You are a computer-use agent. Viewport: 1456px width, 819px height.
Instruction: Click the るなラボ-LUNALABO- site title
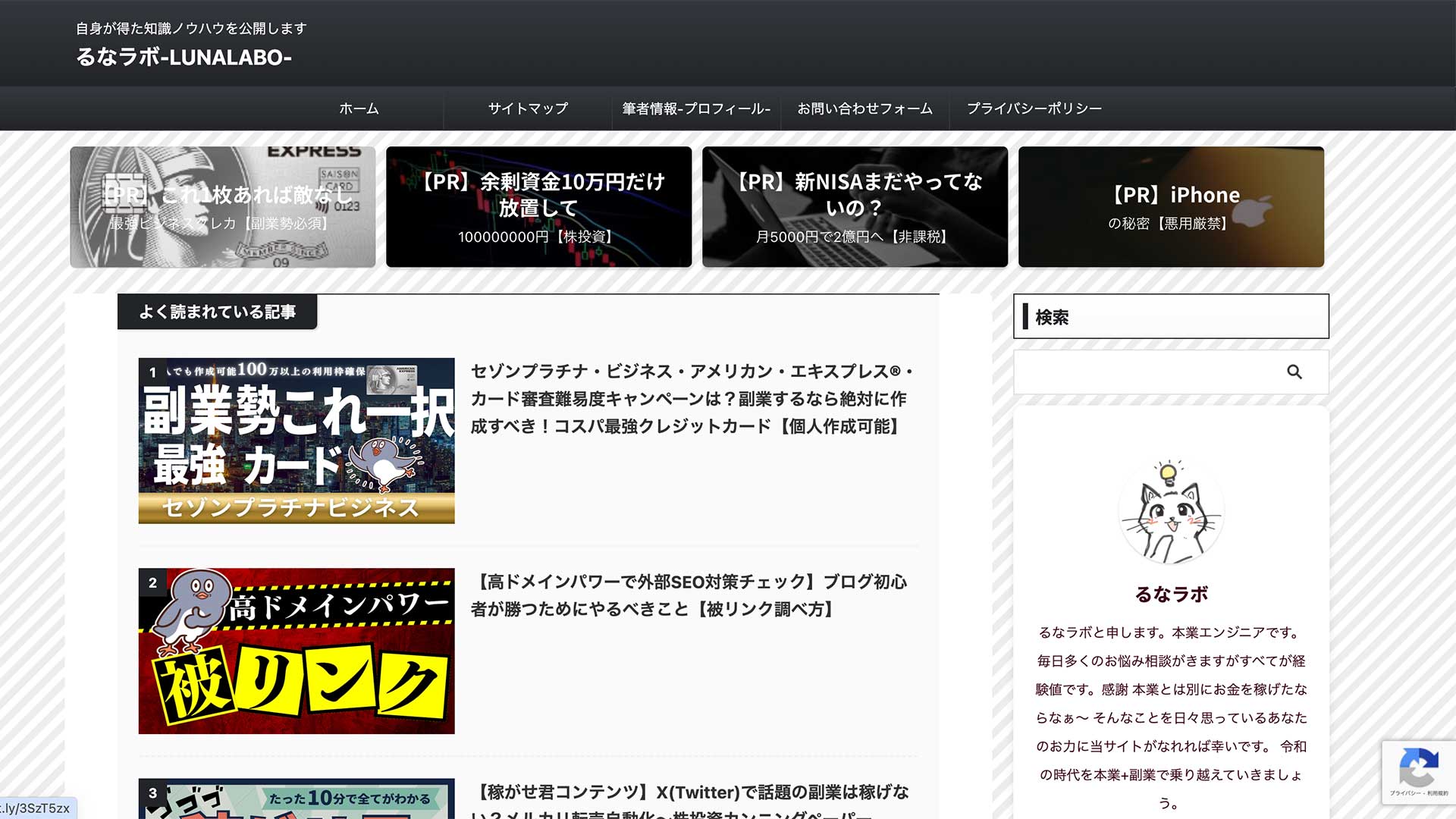click(x=184, y=57)
